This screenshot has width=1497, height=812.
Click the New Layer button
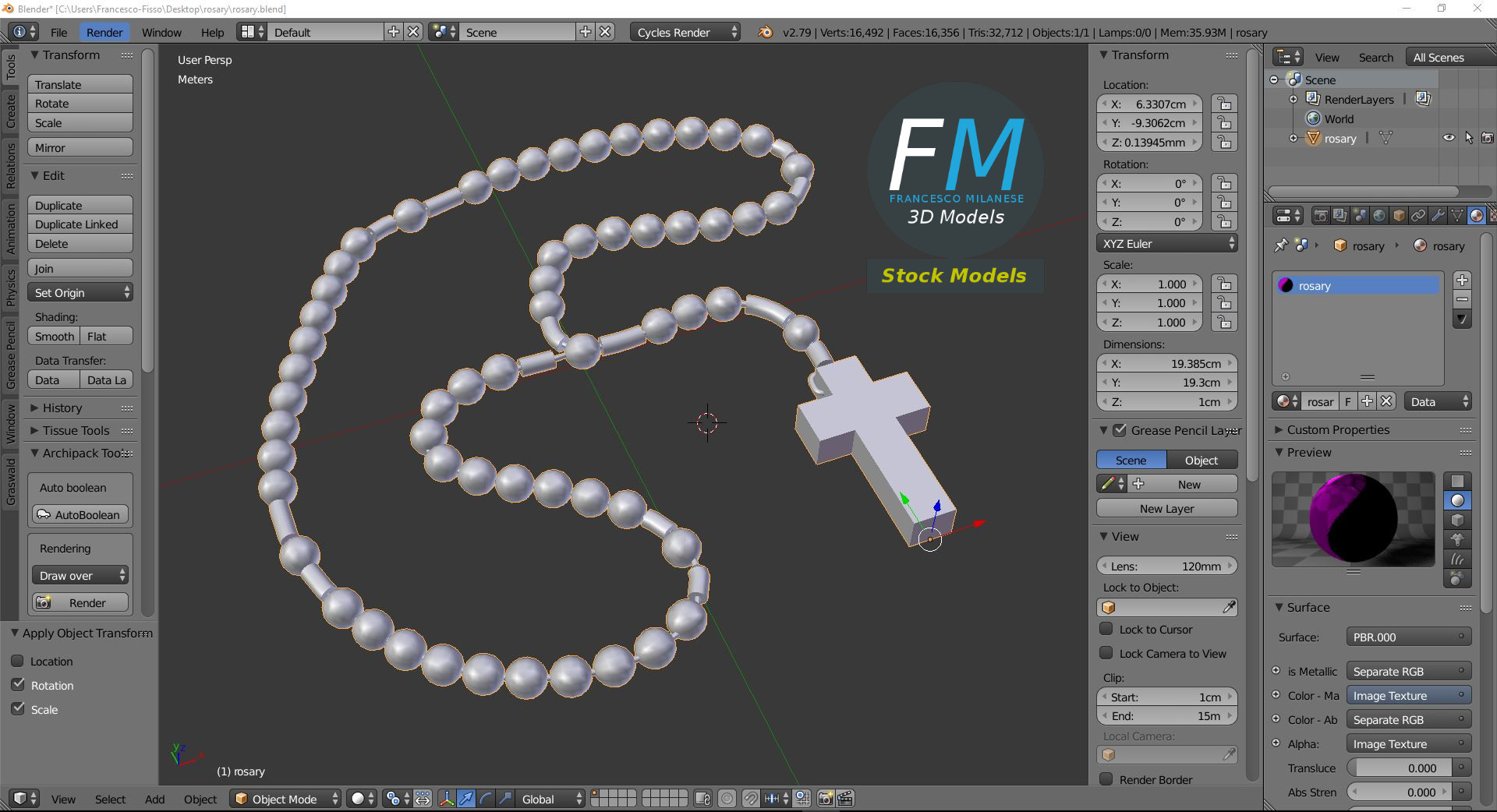click(1167, 508)
